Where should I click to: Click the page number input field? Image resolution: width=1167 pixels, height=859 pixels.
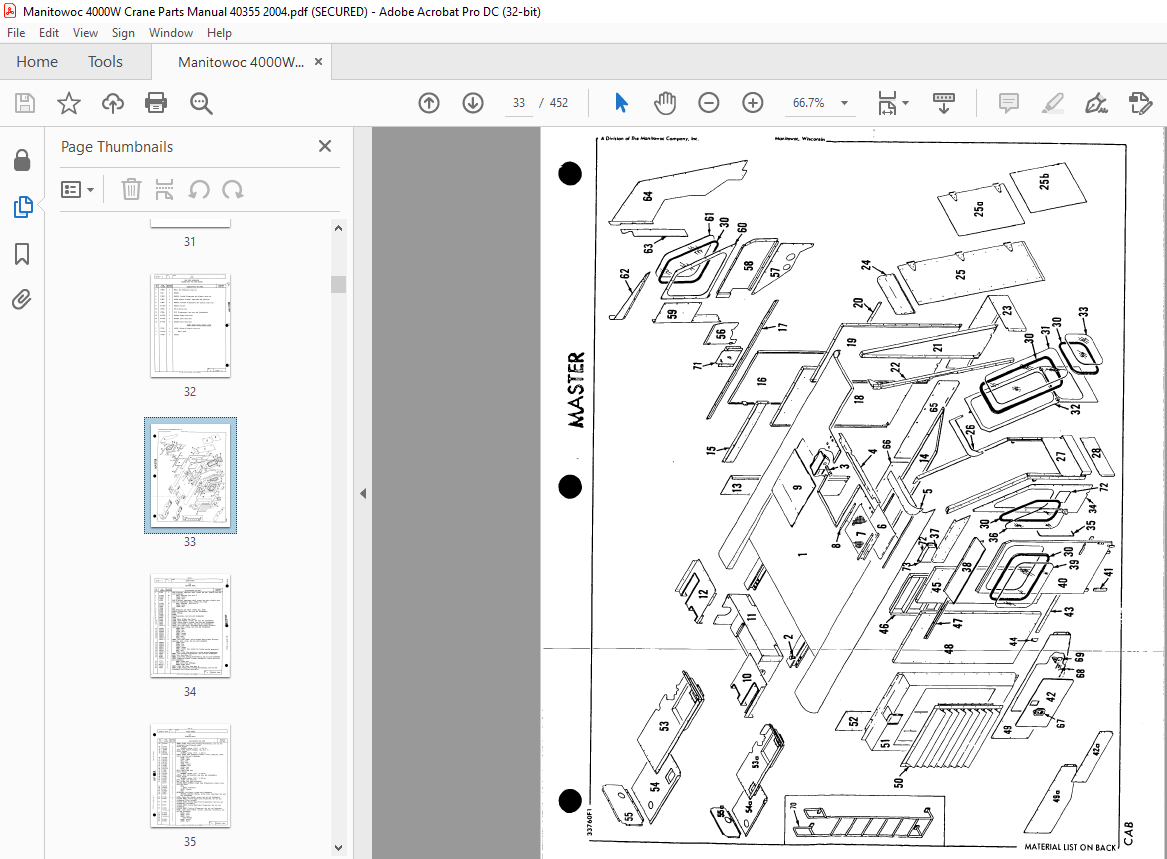[x=519, y=103]
